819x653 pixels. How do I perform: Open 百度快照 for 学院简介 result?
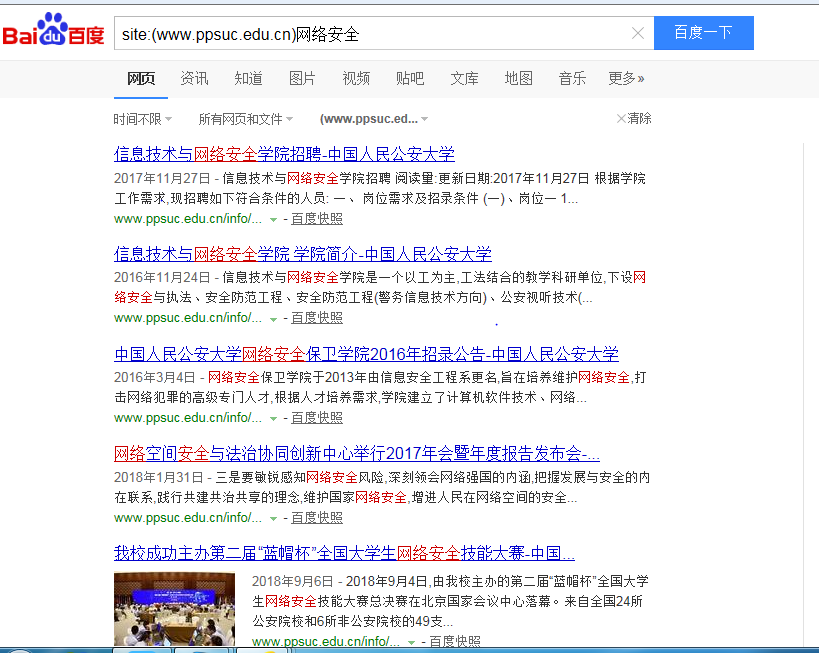click(x=317, y=318)
